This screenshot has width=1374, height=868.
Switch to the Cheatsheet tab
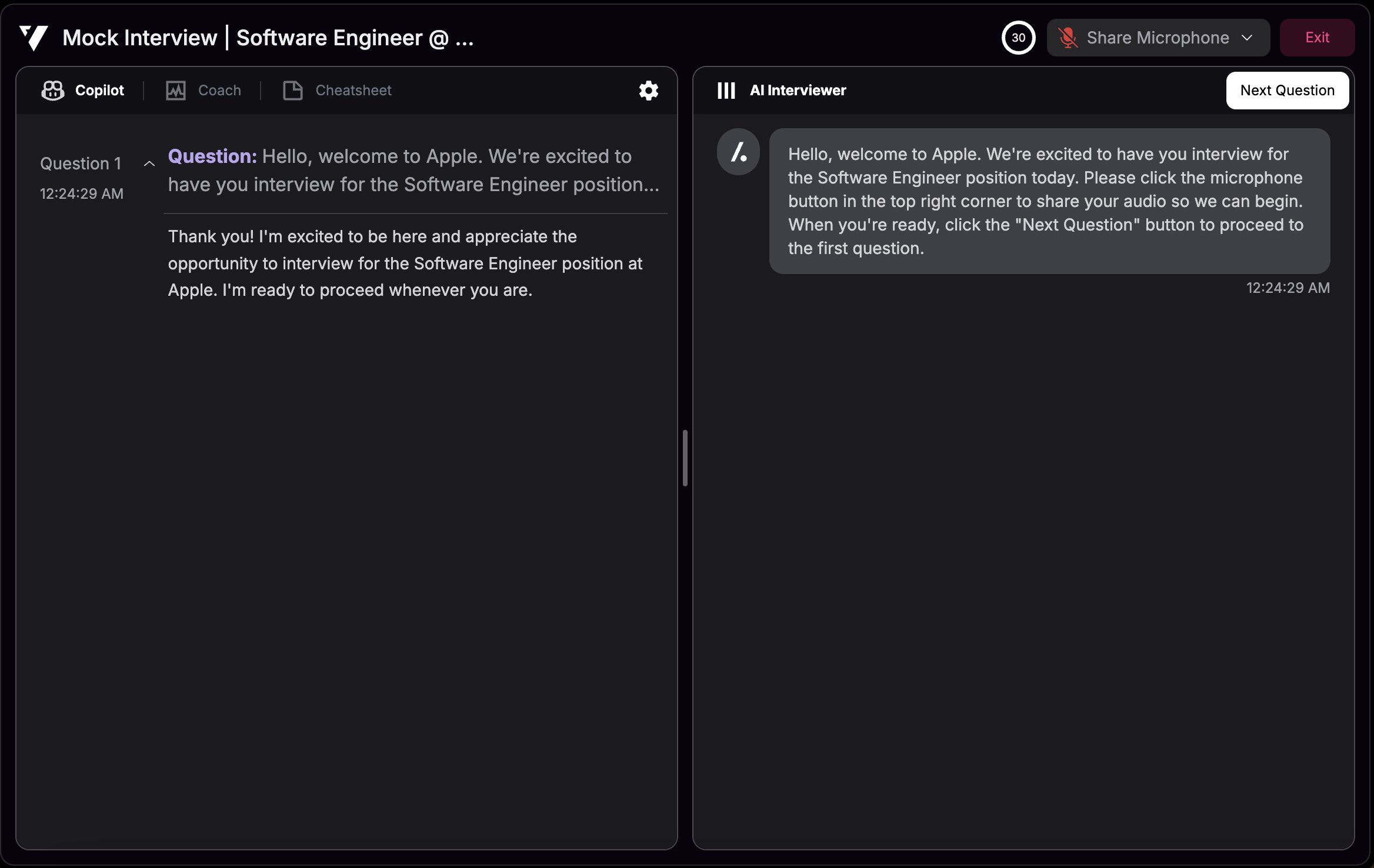click(353, 91)
